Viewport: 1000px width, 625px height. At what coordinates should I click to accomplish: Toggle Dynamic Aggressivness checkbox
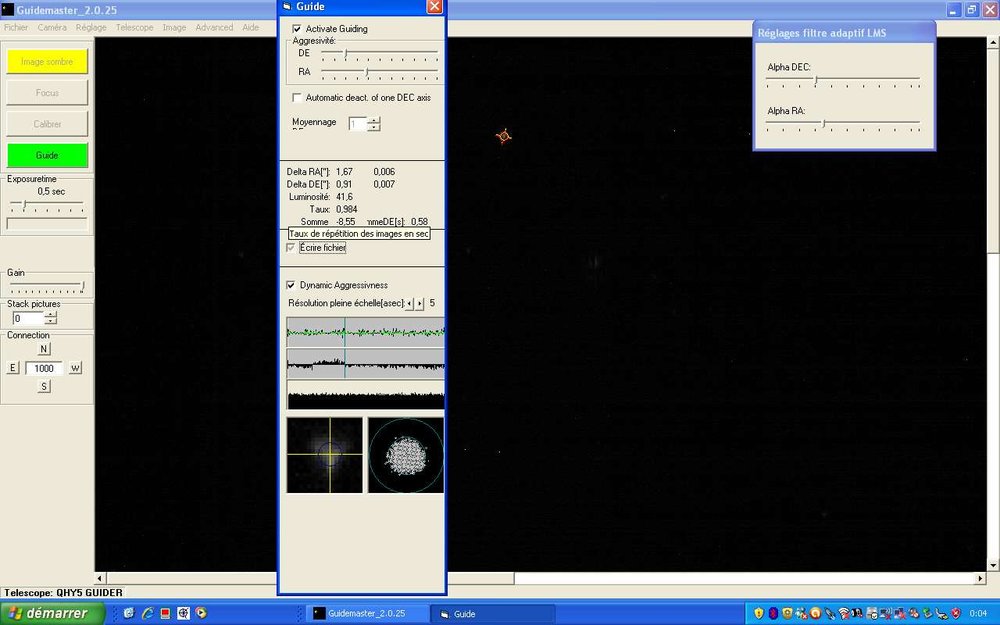coord(291,285)
